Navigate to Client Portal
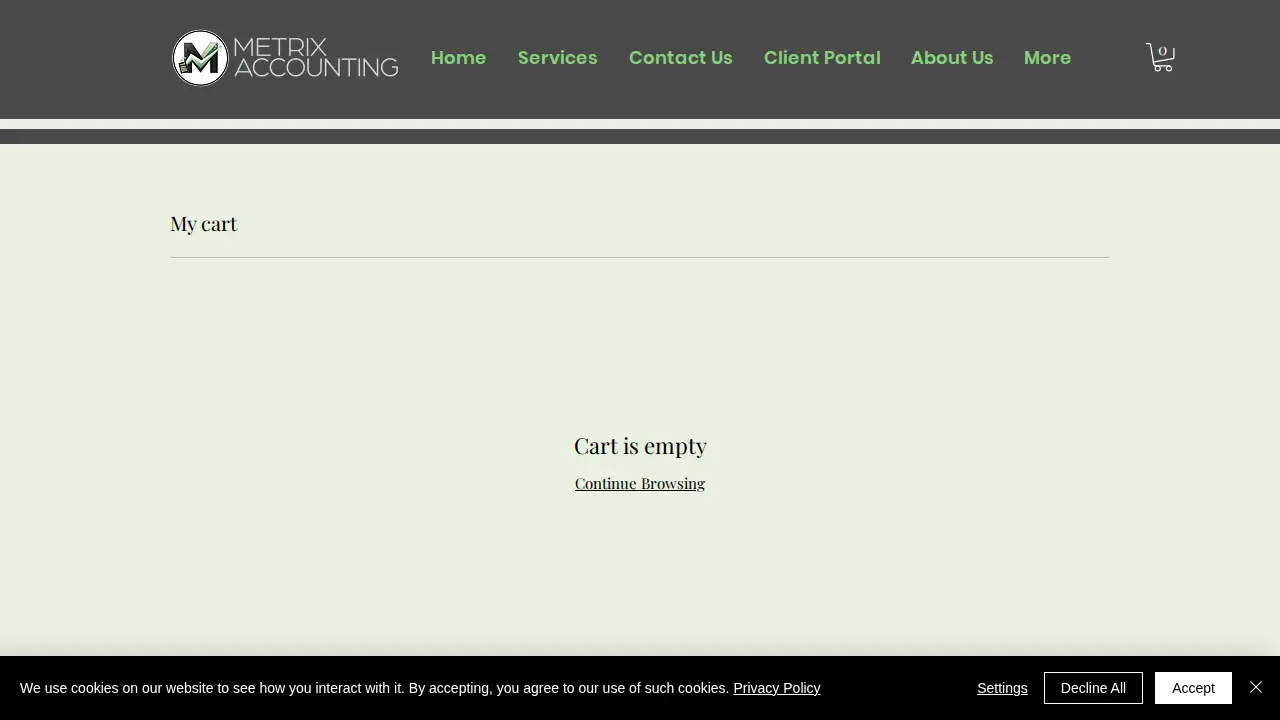The height and width of the screenshot is (720, 1280). pyautogui.click(x=822, y=58)
